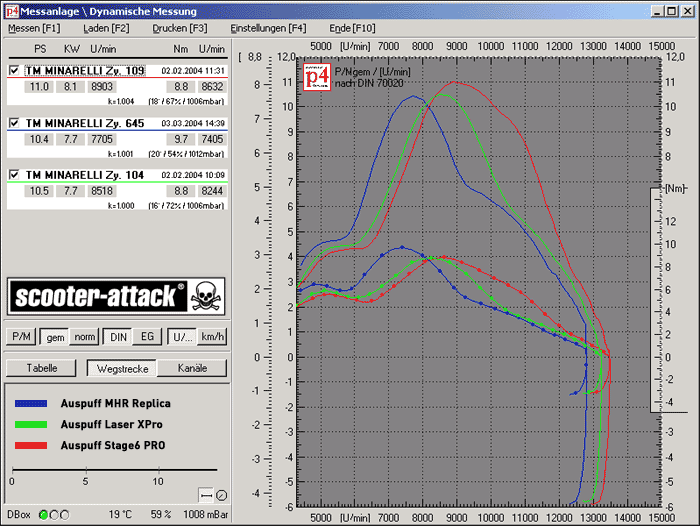The width and height of the screenshot is (700, 526).
Task: Select the title TM MINARELLI Zy. 104
Action: [85, 175]
